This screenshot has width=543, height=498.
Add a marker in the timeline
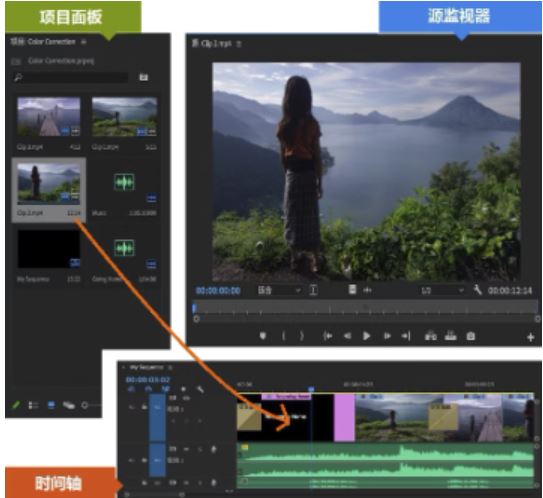point(184,389)
